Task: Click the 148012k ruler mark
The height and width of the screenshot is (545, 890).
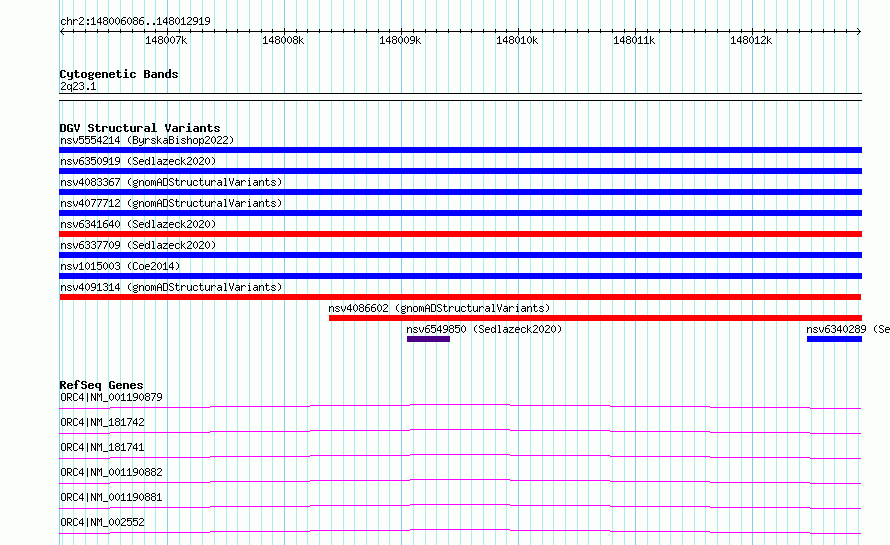Action: point(751,40)
